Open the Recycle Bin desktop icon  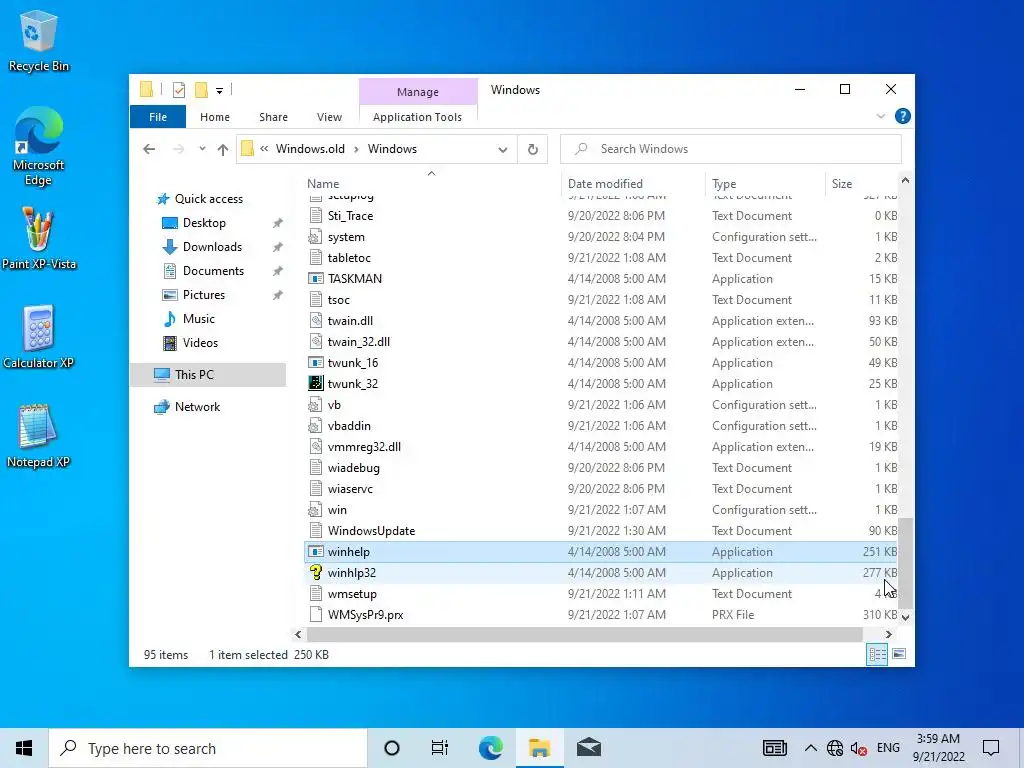(x=39, y=41)
